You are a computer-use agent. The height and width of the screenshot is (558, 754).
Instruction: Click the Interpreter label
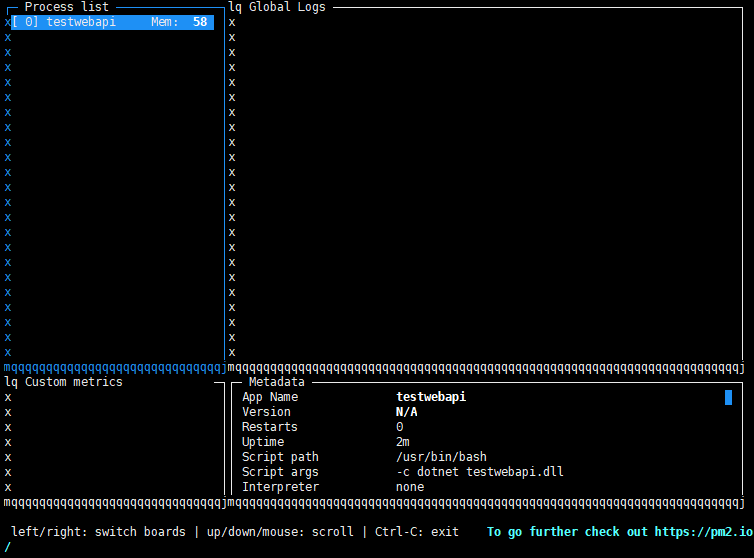[x=280, y=487]
